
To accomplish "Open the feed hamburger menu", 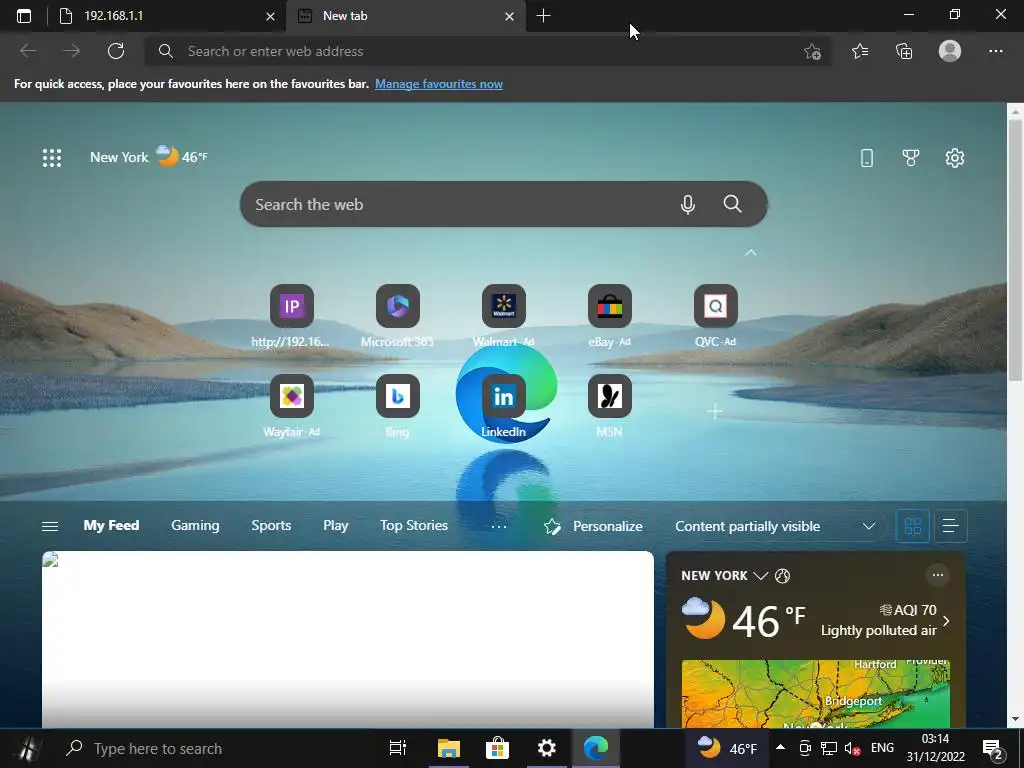I will (50, 526).
